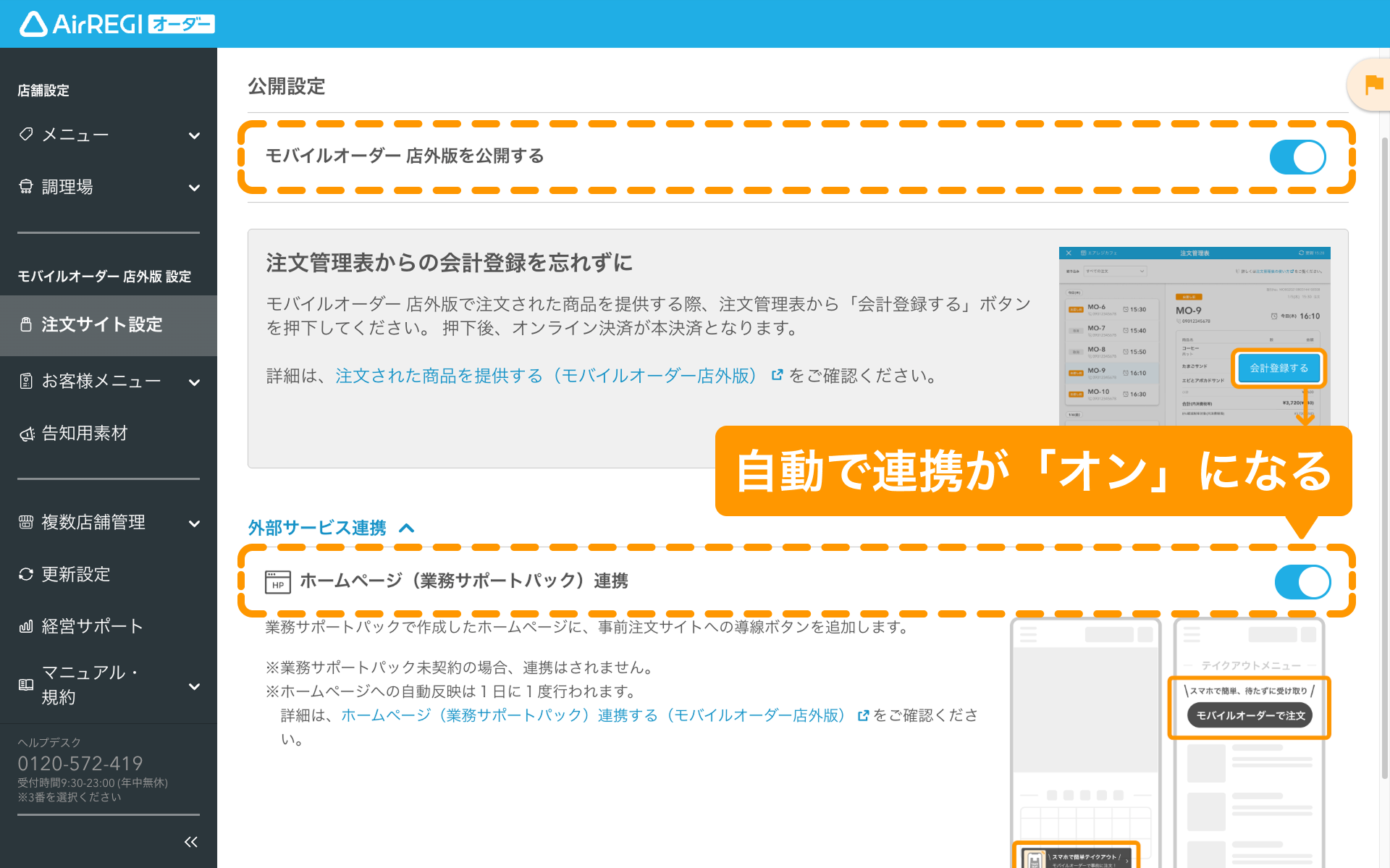Click the 注文管理表からの会計登録を忘れずに heading
1390x868 pixels.
tap(449, 262)
